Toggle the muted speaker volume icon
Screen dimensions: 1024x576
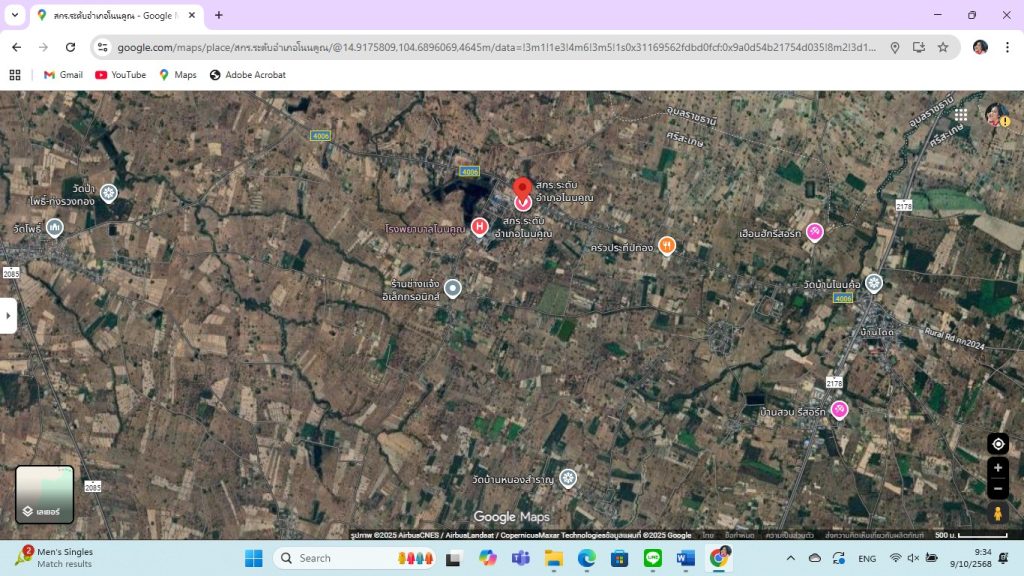click(x=916, y=558)
